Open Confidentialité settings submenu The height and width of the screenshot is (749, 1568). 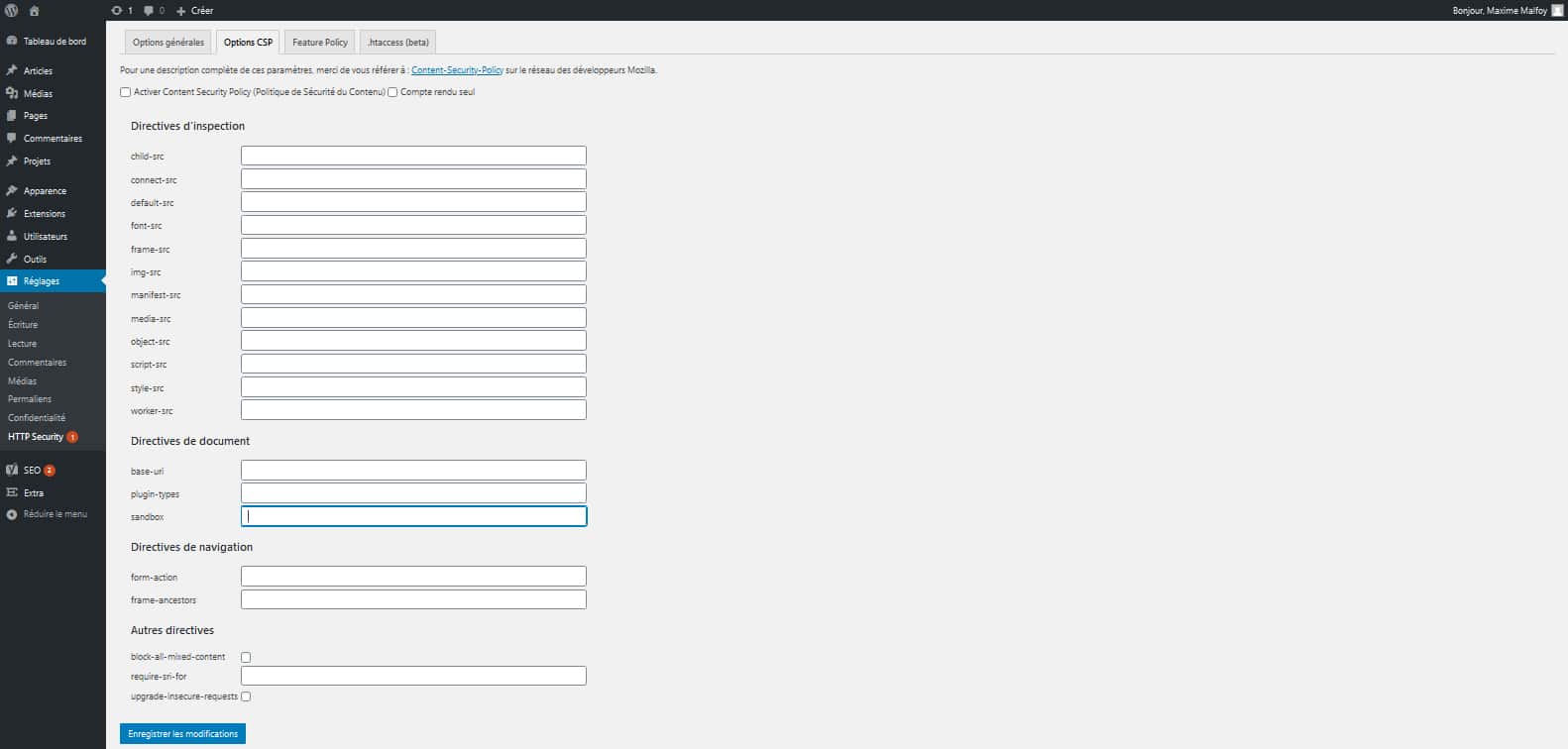pos(37,418)
